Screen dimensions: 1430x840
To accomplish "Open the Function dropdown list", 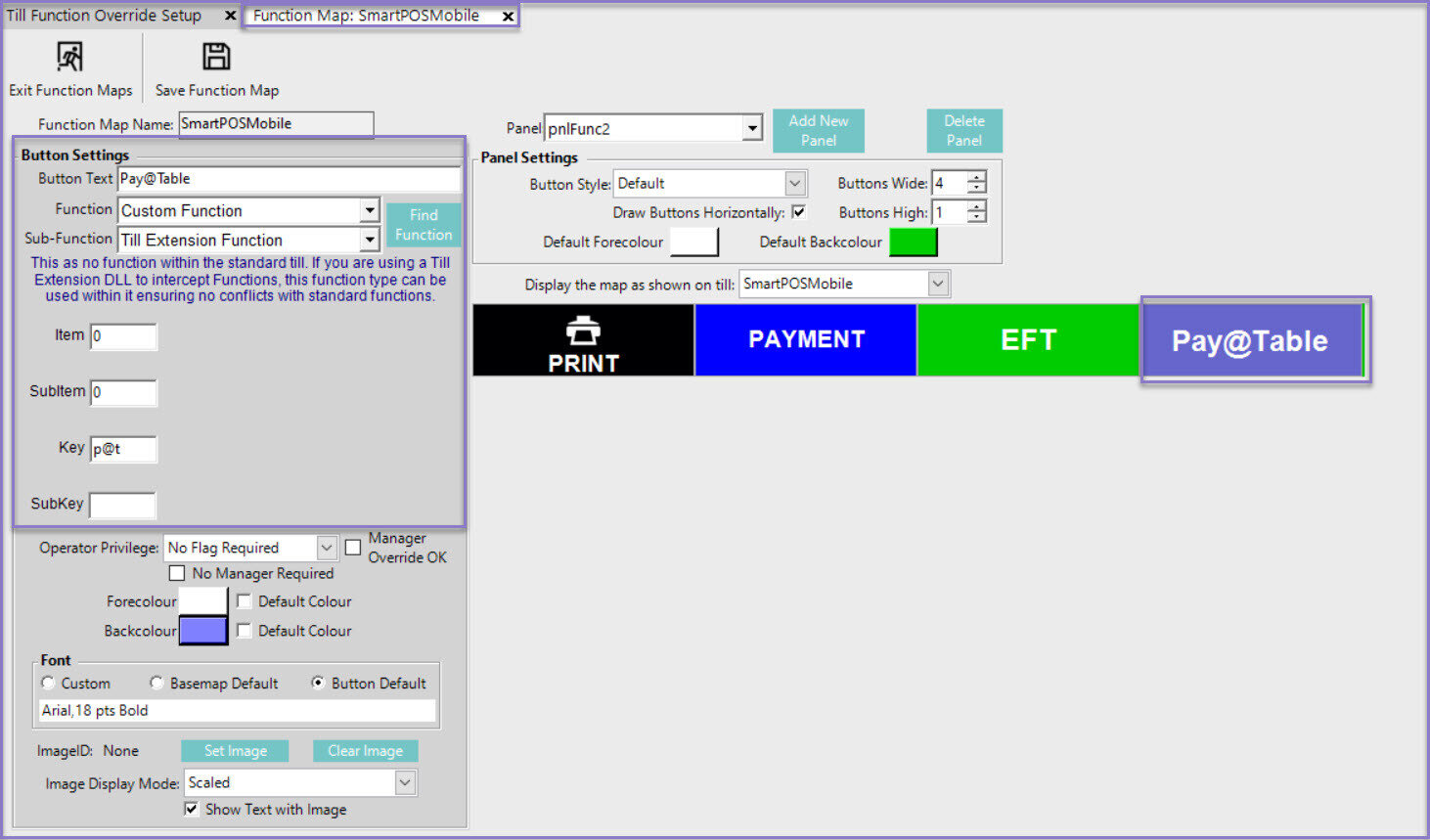I will pyautogui.click(x=369, y=210).
